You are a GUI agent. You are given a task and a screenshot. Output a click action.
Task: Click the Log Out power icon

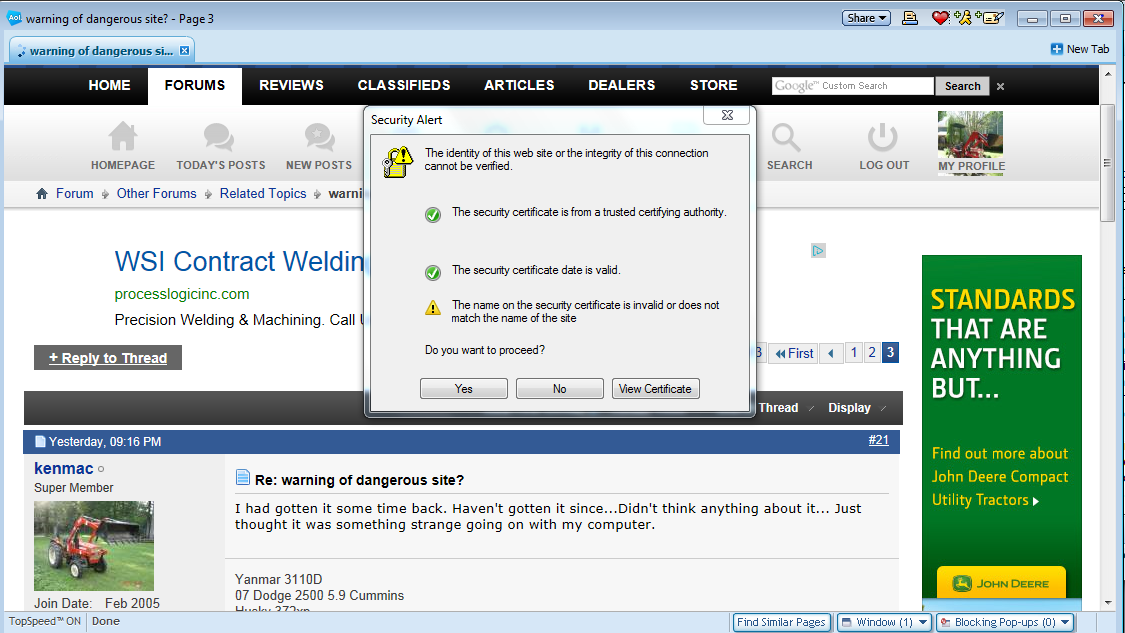[x=883, y=137]
